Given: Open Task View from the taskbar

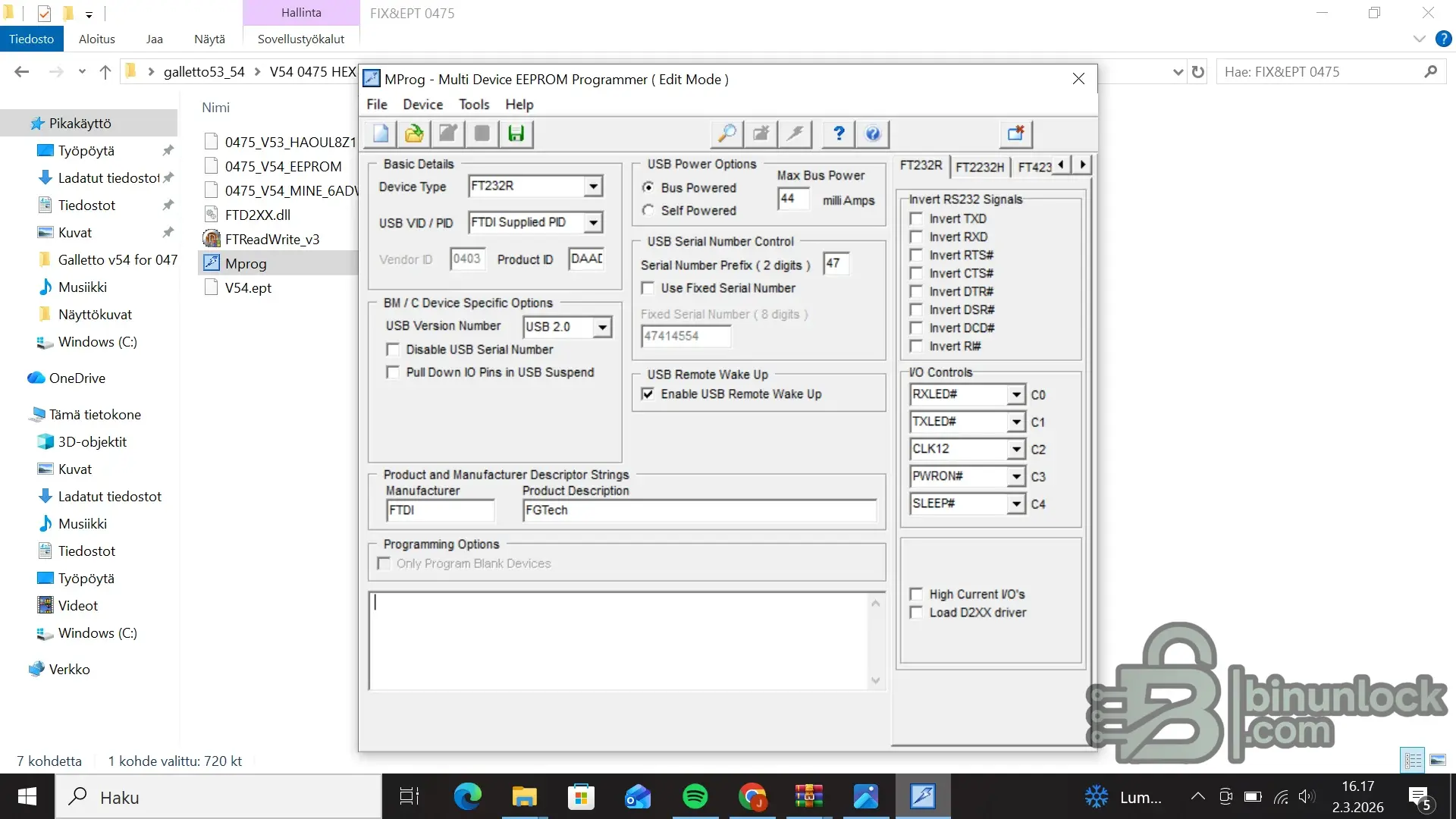Looking at the screenshot, I should [x=409, y=797].
